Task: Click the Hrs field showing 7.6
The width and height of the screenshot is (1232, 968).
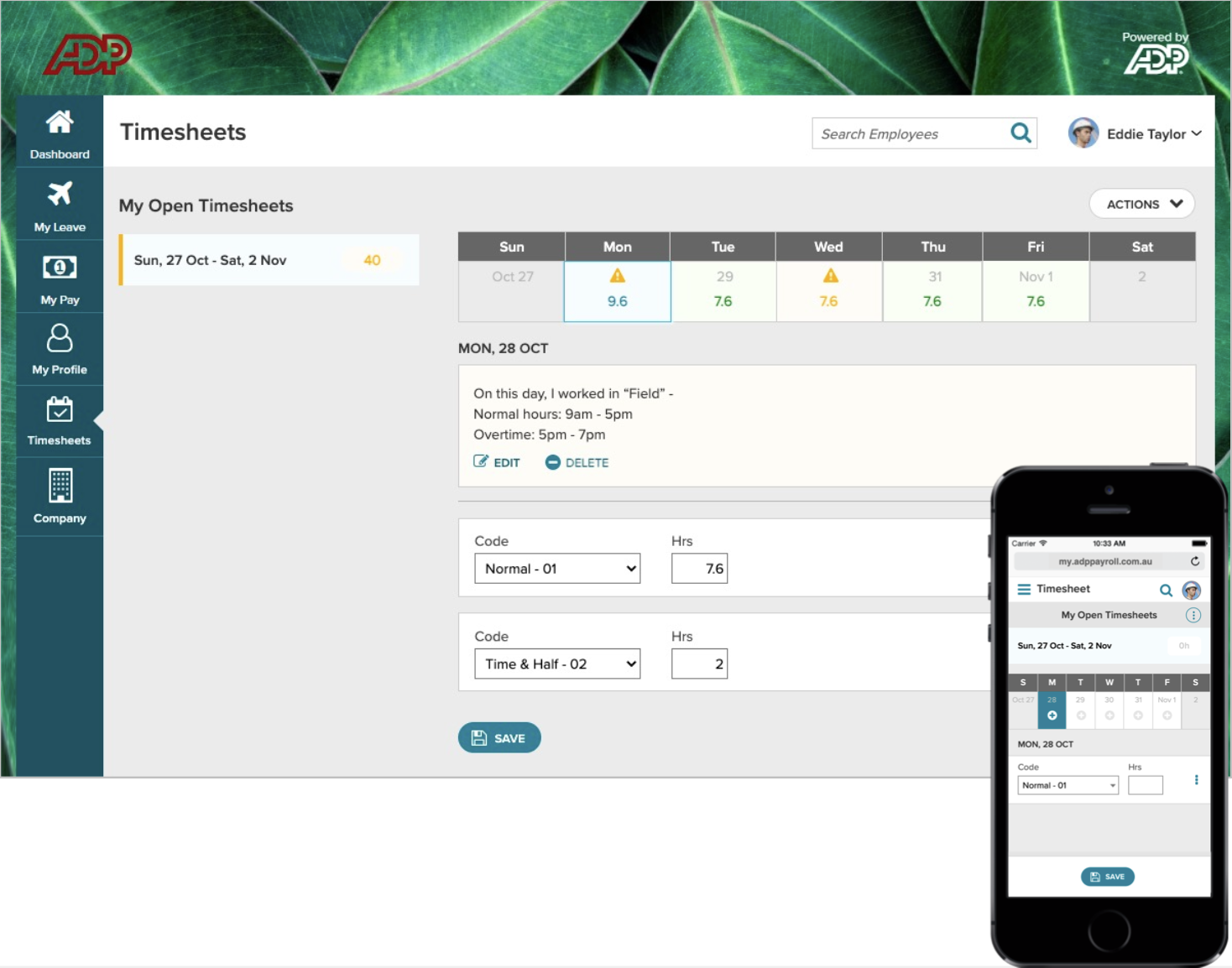Action: click(x=699, y=569)
